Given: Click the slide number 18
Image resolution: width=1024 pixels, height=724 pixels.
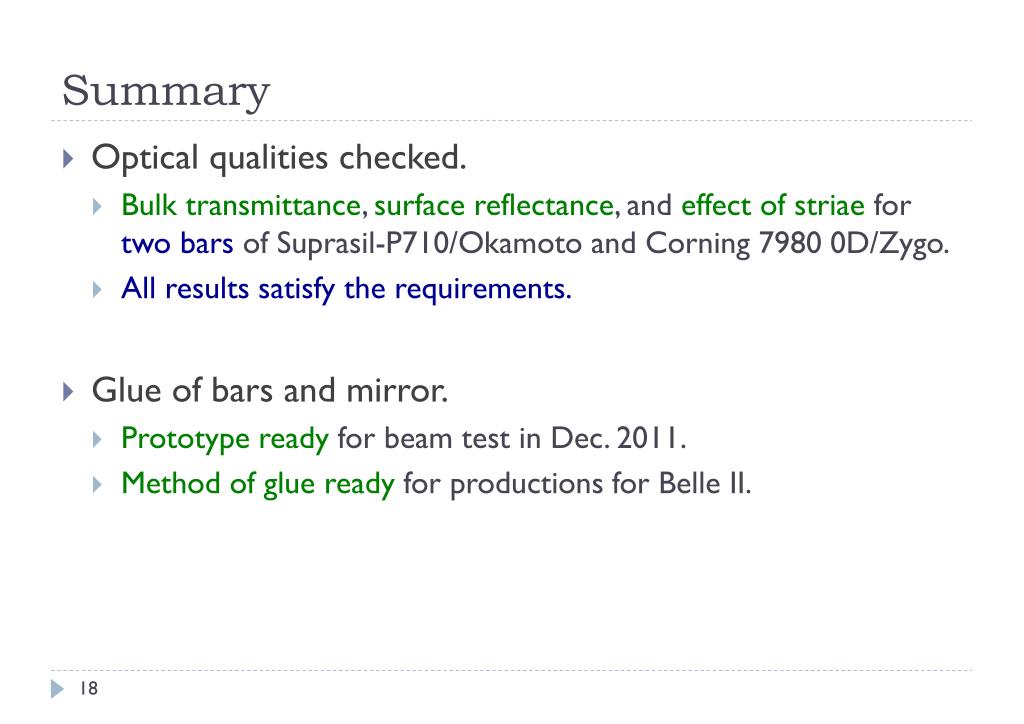Looking at the screenshot, I should click(88, 688).
